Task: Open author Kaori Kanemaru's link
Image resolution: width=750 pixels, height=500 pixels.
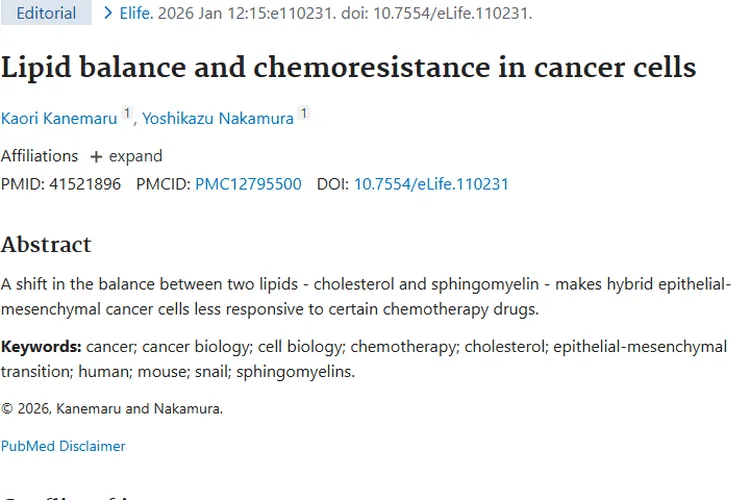Action: point(60,118)
